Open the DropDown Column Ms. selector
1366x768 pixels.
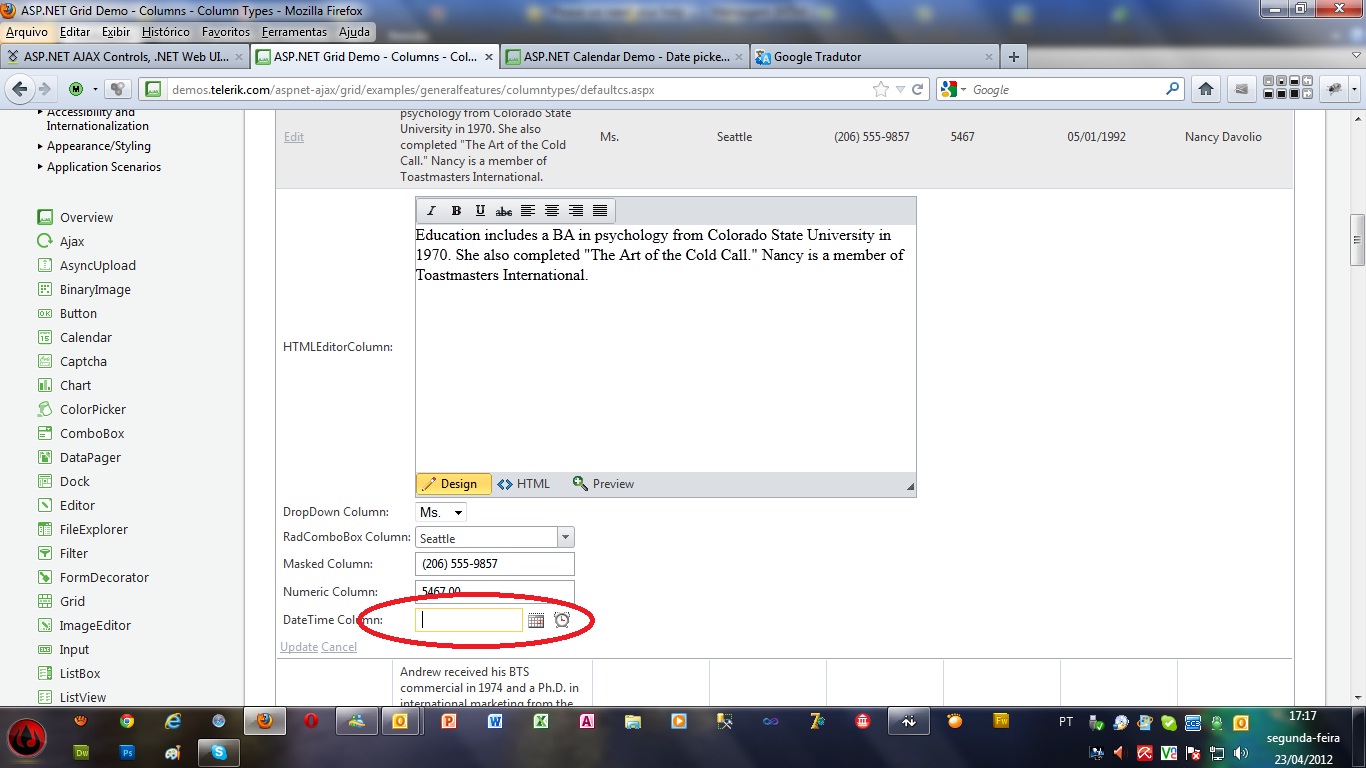(441, 512)
